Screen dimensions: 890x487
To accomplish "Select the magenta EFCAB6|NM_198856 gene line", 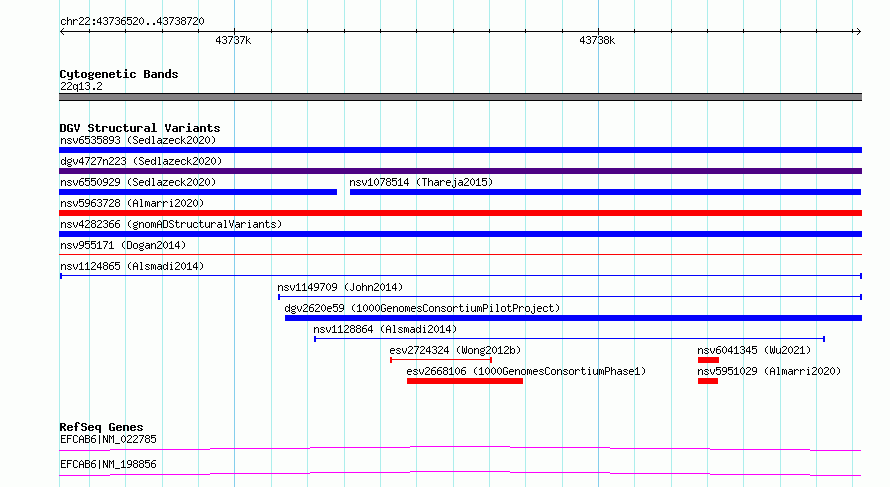I will point(460,473).
